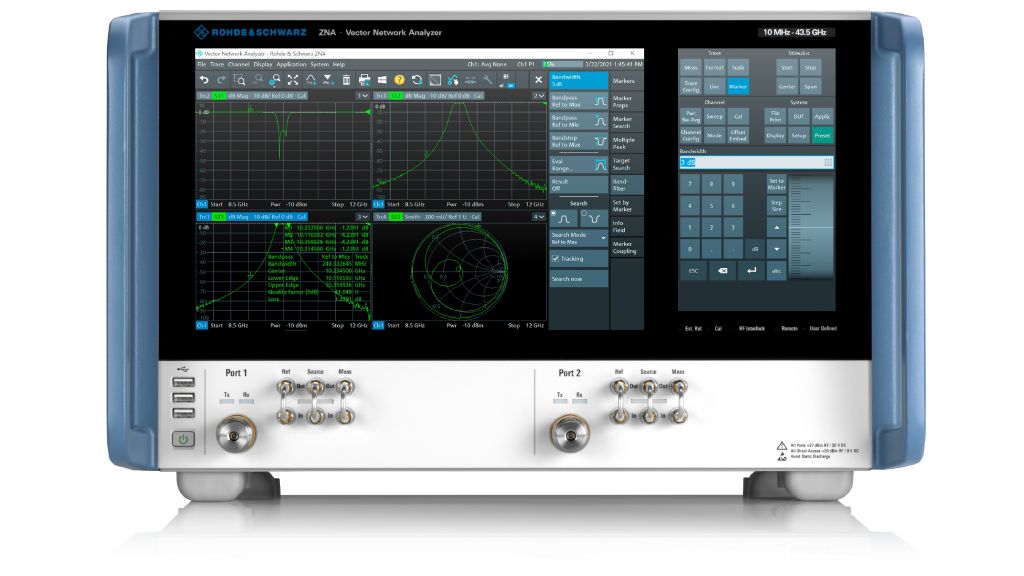Click the power button on front panel
The width and height of the screenshot is (1024, 576).
coord(183,440)
